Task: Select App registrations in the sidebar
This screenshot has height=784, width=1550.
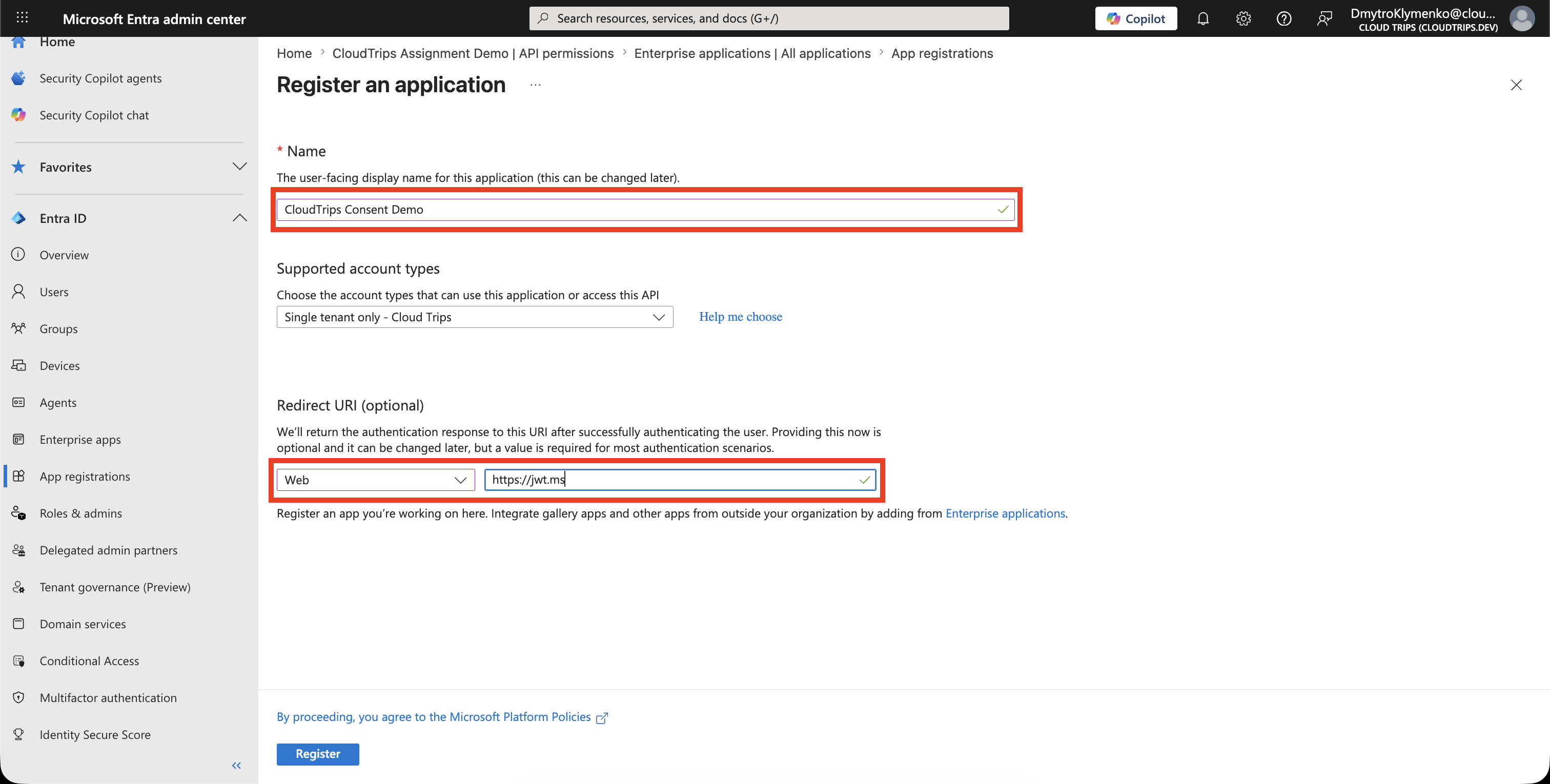Action: click(x=85, y=477)
